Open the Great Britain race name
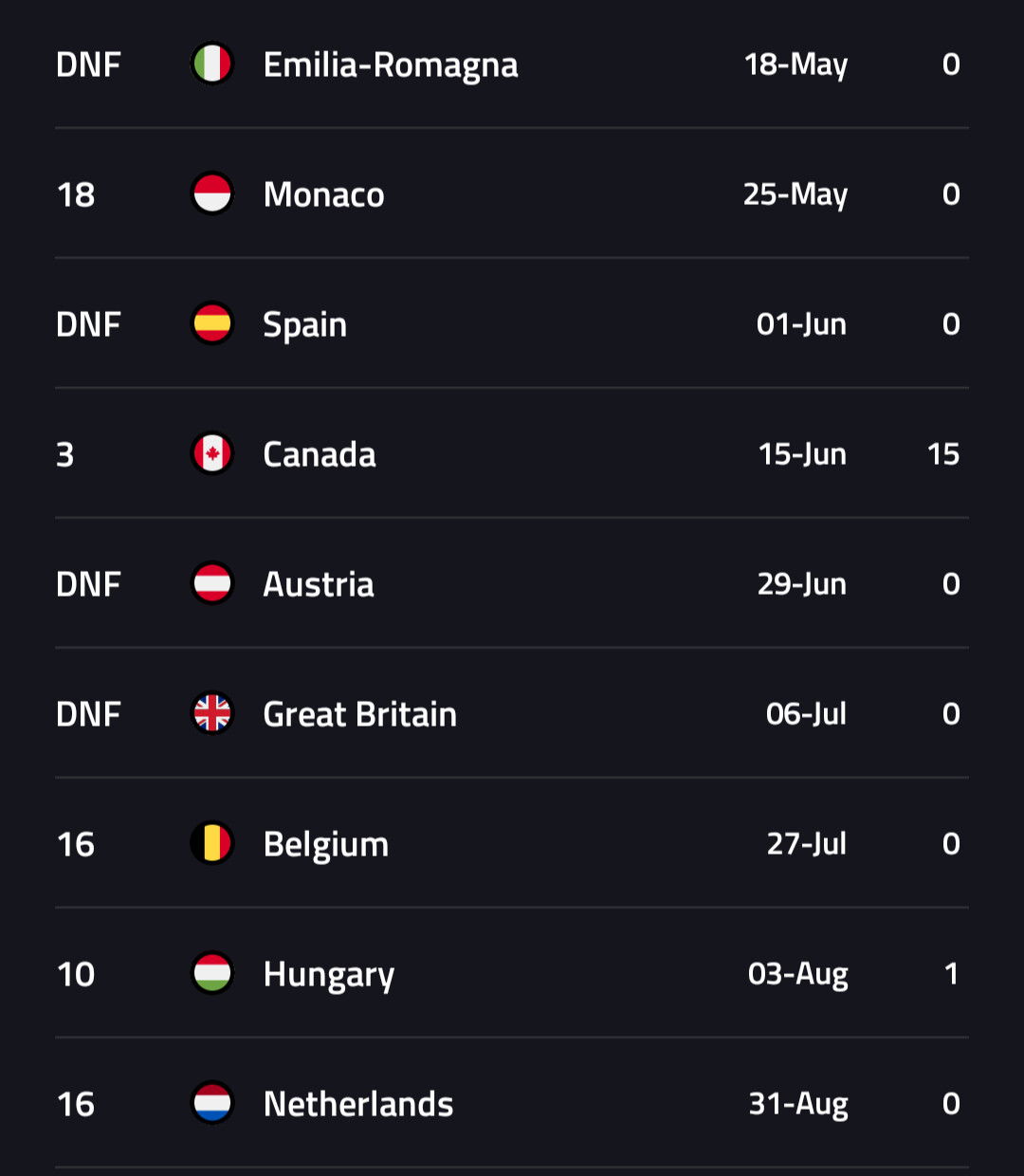The height and width of the screenshot is (1176, 1024). (x=359, y=714)
